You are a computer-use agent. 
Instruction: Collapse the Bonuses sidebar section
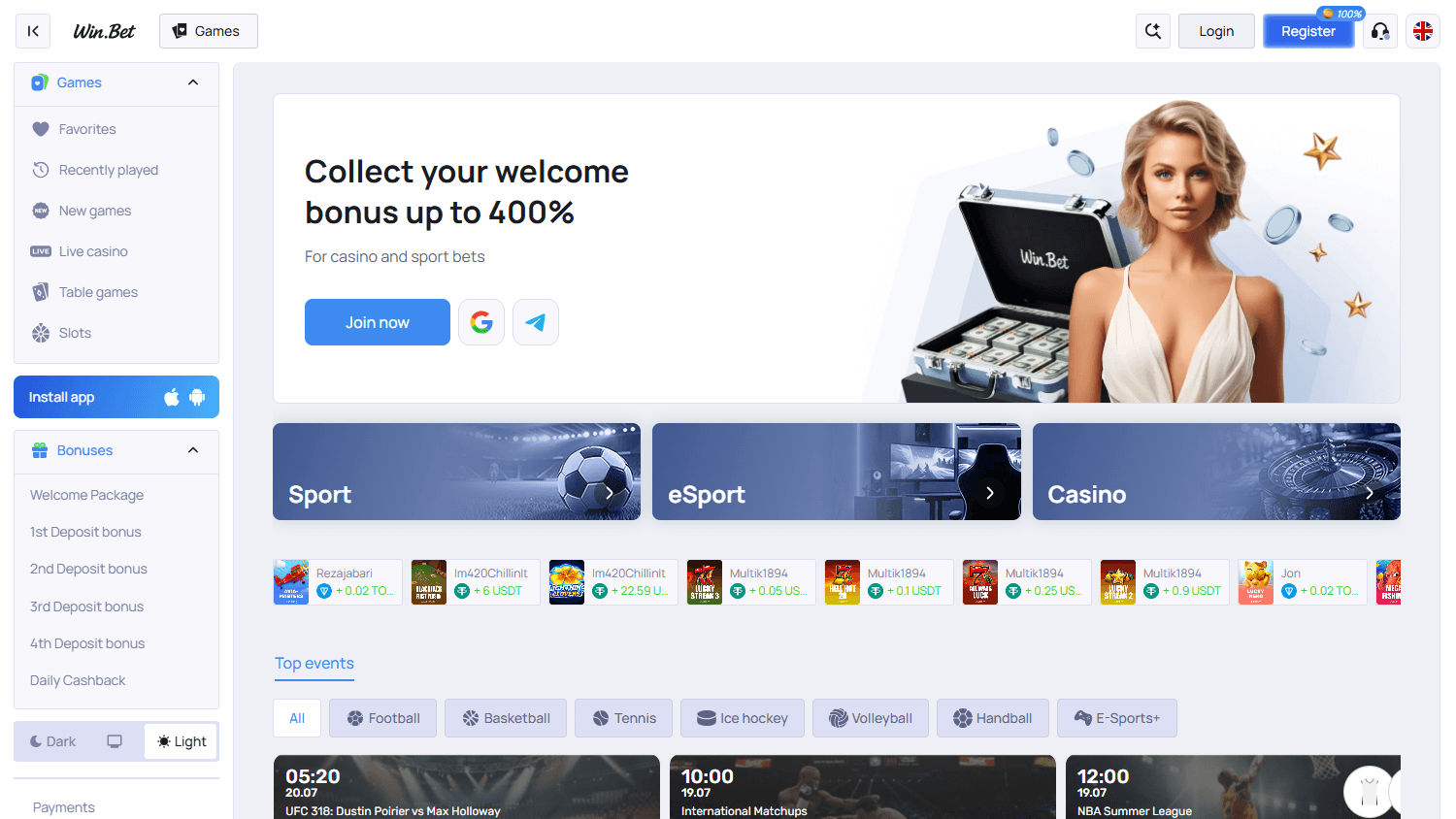coord(192,450)
